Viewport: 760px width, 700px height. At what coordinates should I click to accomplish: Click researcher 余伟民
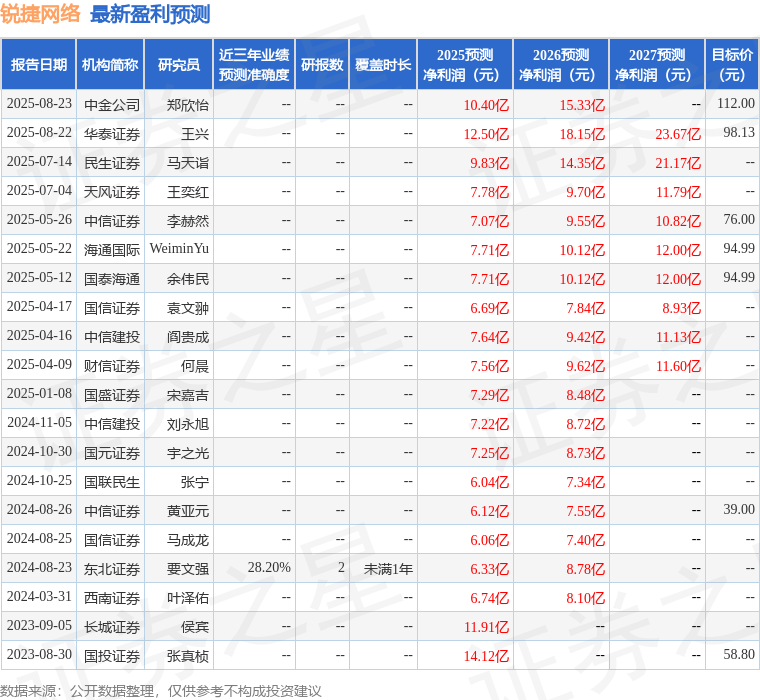click(x=188, y=279)
